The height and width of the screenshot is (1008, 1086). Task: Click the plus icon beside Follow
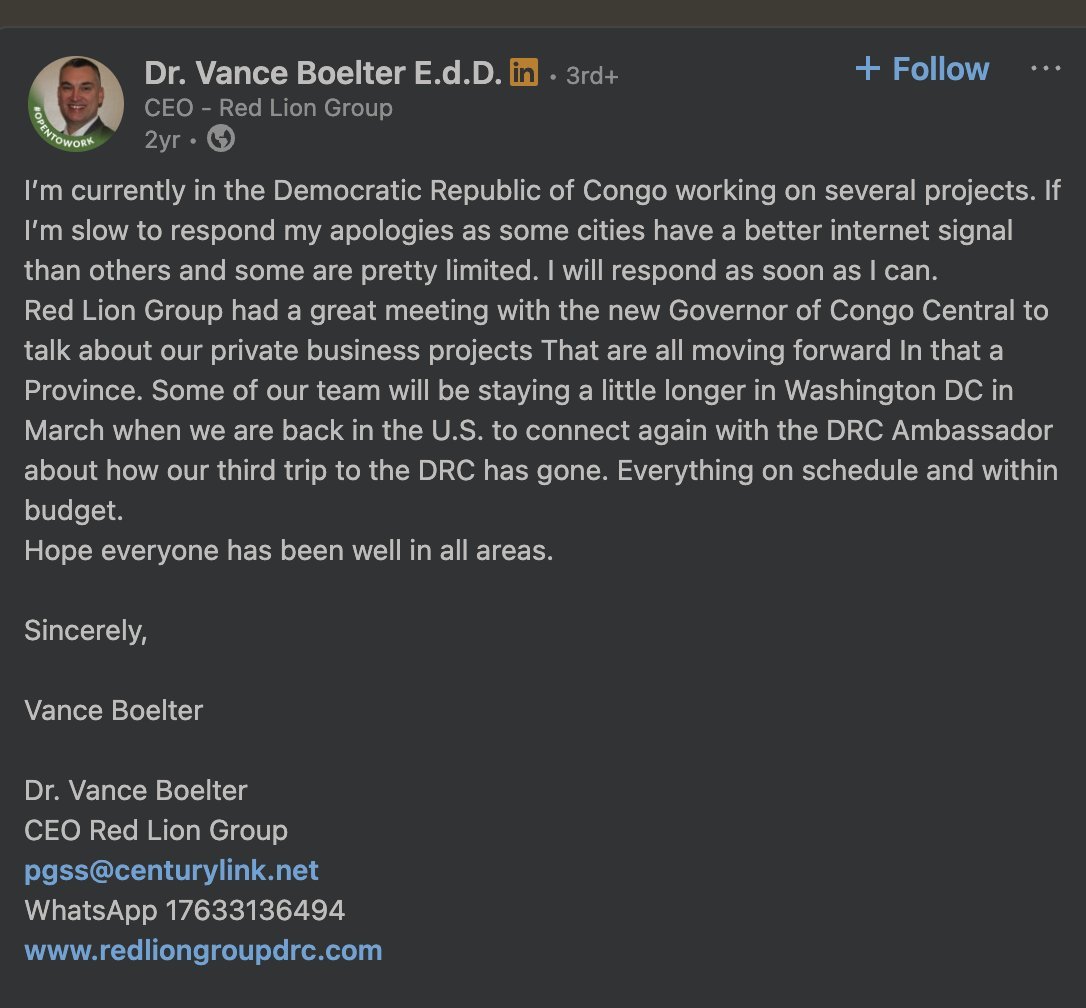click(868, 69)
